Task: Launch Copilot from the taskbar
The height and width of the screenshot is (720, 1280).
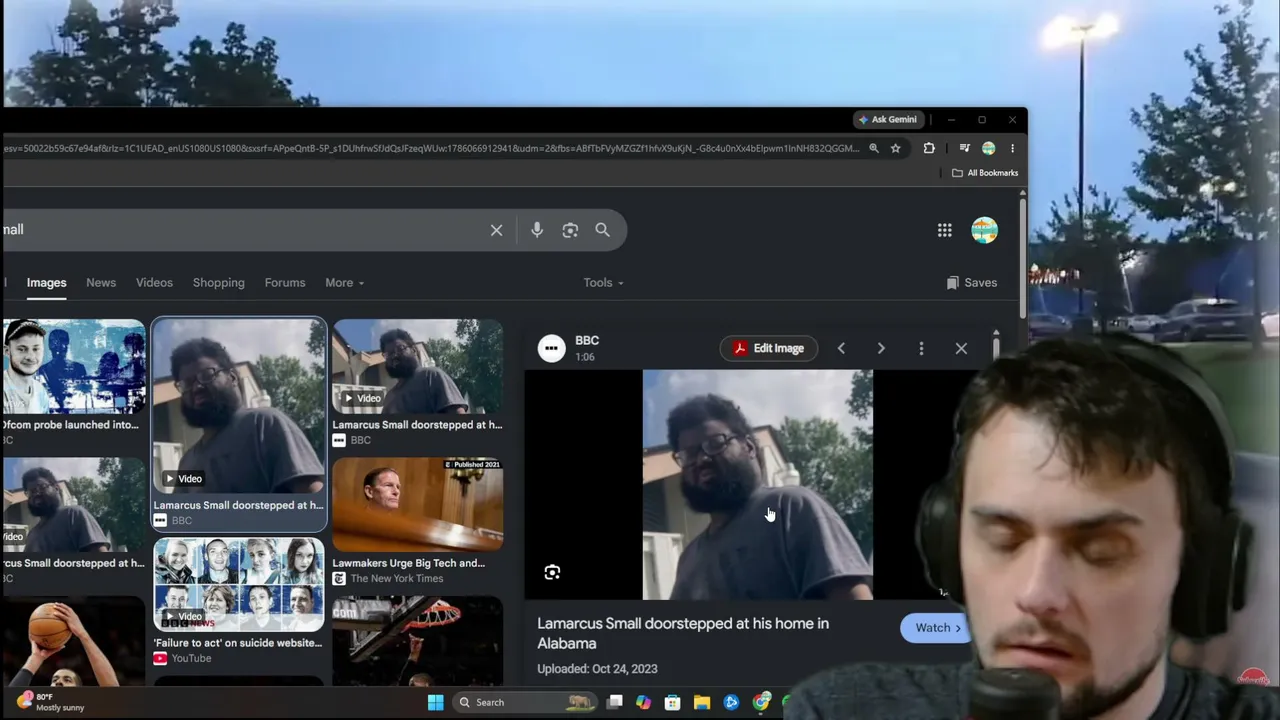Action: coord(643,702)
